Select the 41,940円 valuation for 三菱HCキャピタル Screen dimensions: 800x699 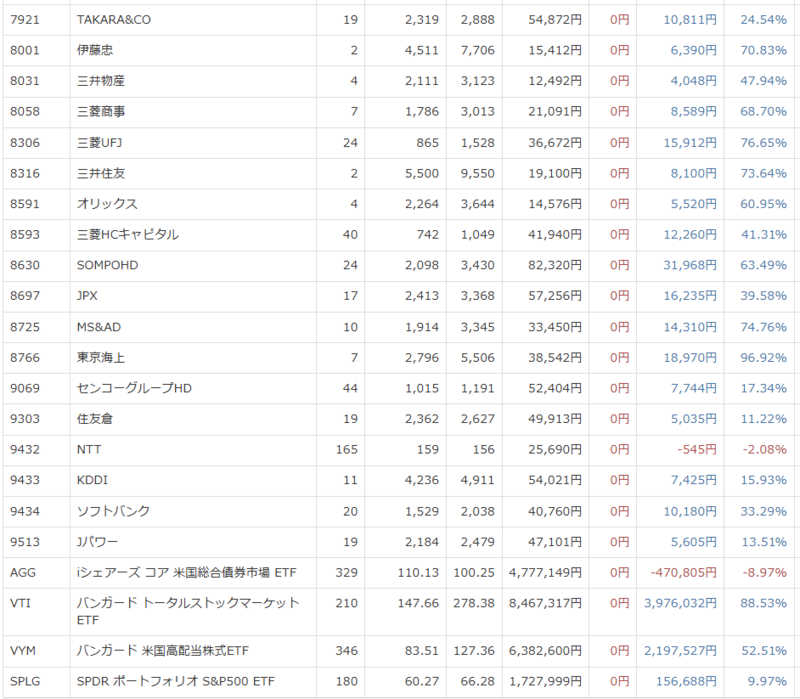(x=555, y=235)
